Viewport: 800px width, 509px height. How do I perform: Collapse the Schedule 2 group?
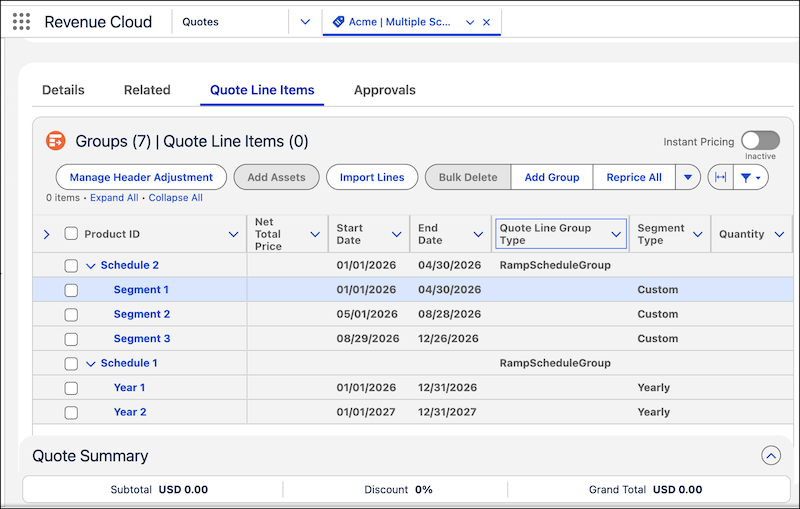coord(90,266)
